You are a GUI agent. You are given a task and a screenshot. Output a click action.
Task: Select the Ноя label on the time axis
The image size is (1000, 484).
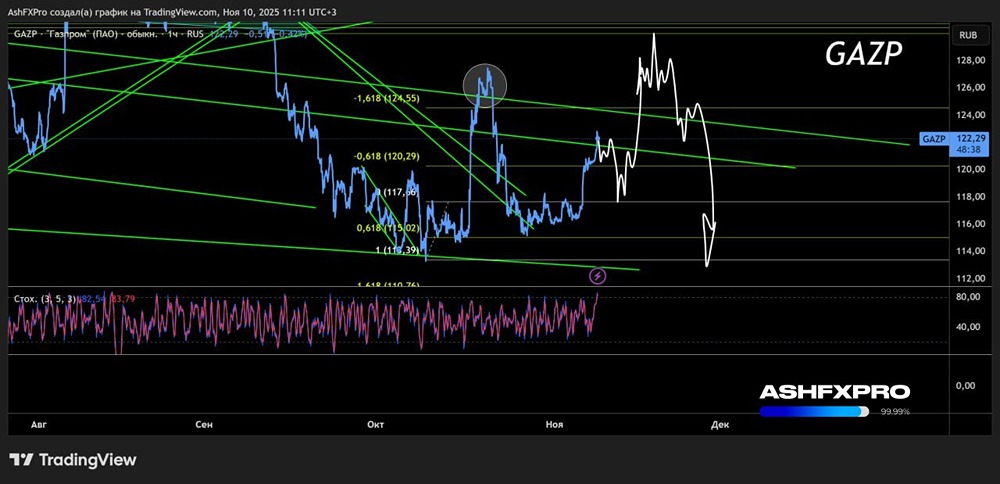[554, 425]
